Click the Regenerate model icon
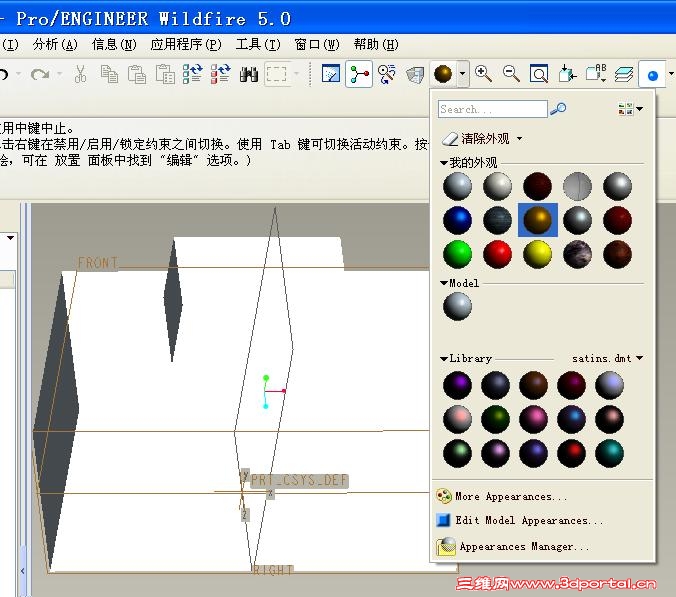This screenshot has width=676, height=597. (x=192, y=74)
